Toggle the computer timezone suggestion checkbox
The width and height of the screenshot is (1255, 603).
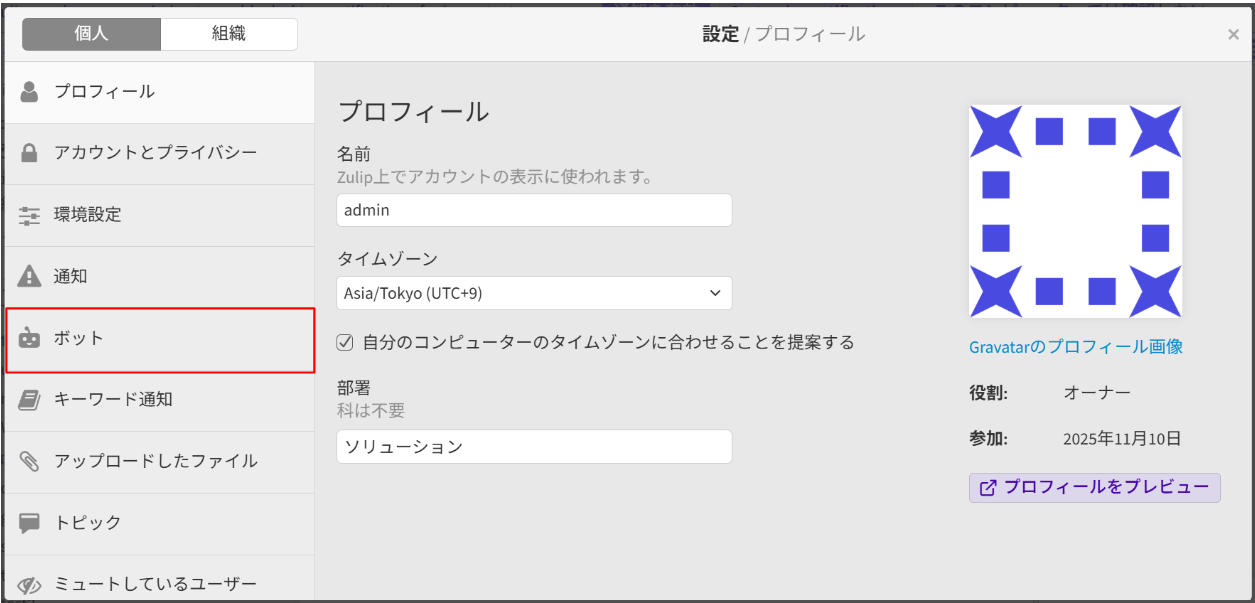[345, 343]
